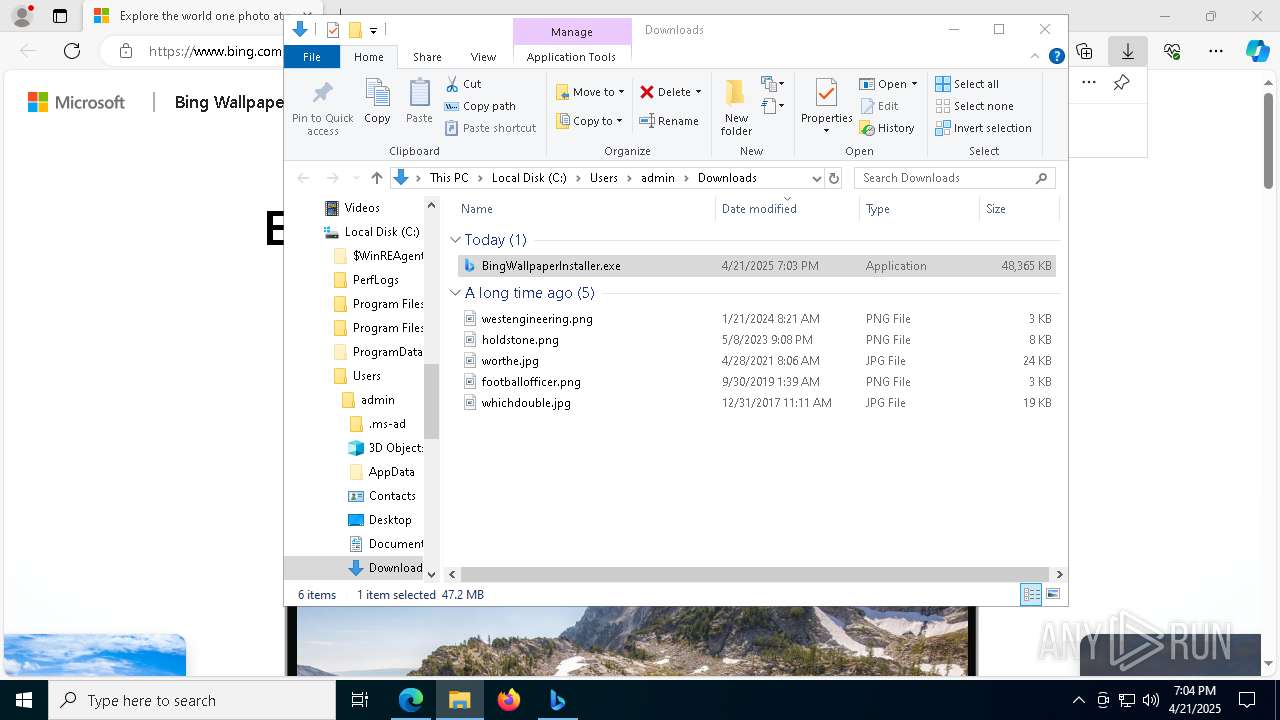
Task: Click Local Disk (C:) in address path
Action: pos(529,178)
